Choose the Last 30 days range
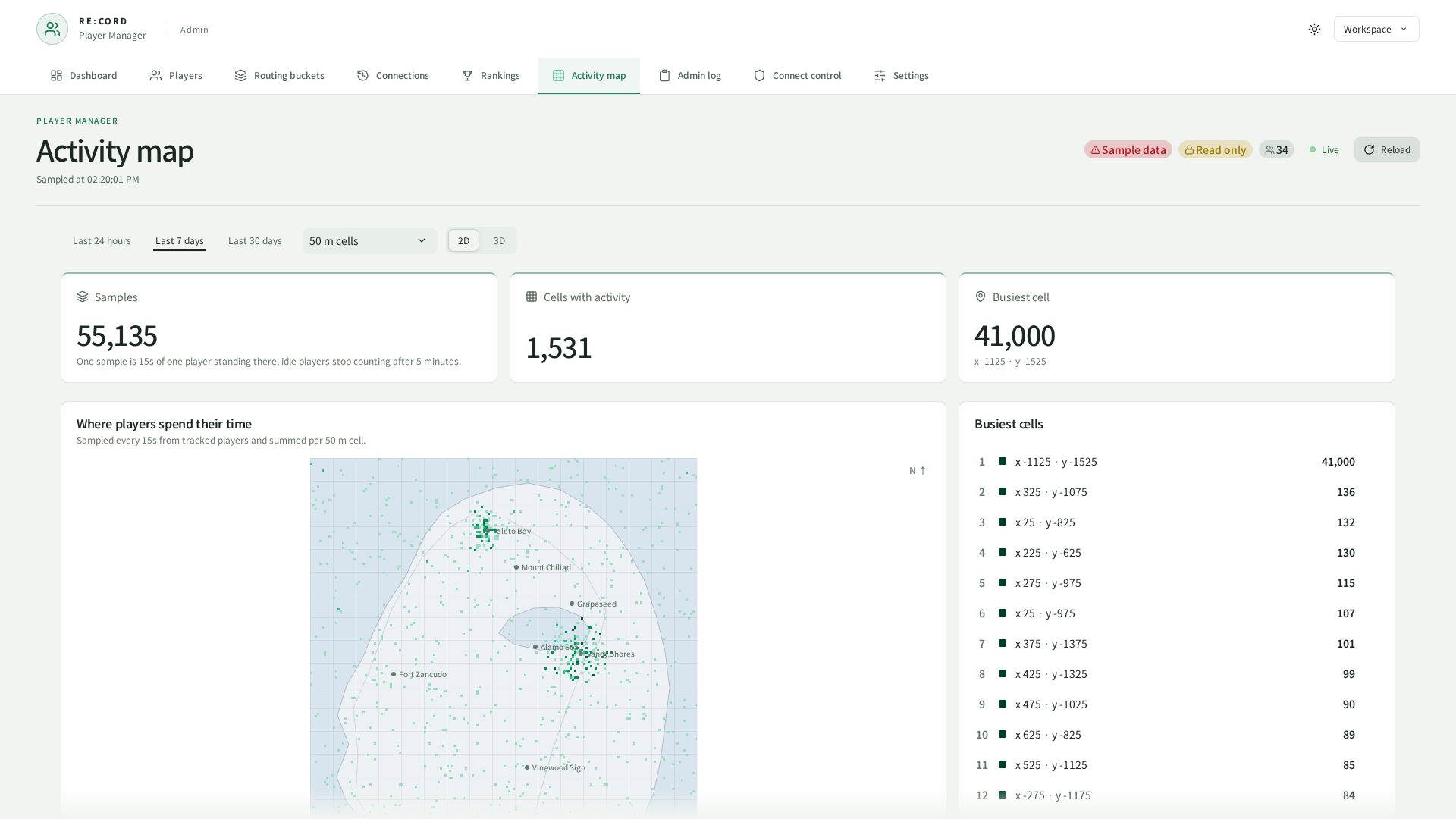The image size is (1456, 819). point(255,241)
